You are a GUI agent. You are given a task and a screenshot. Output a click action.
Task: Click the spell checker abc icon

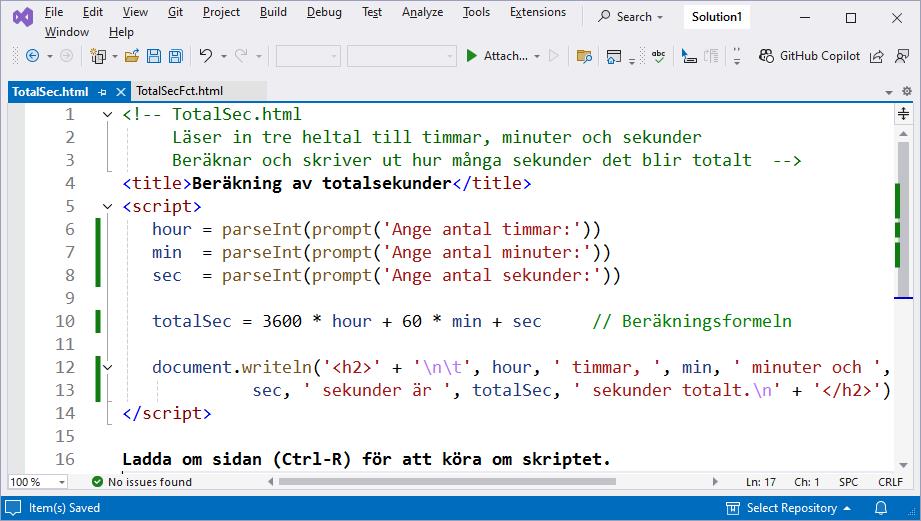point(658,56)
